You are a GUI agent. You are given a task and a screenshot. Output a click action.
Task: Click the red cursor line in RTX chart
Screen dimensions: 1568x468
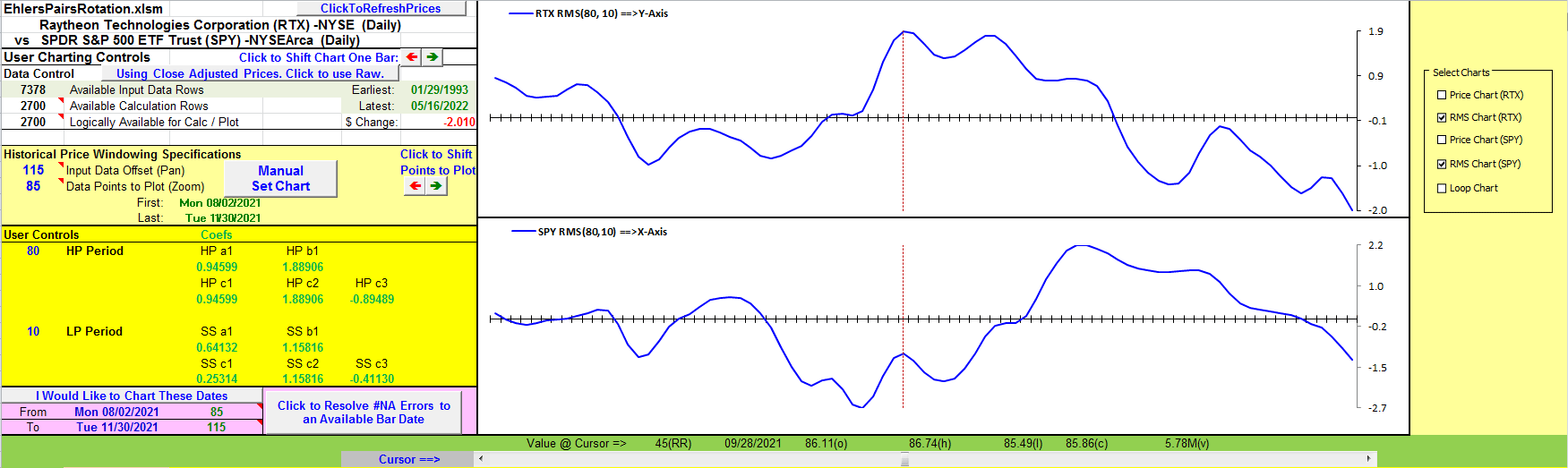click(x=903, y=161)
